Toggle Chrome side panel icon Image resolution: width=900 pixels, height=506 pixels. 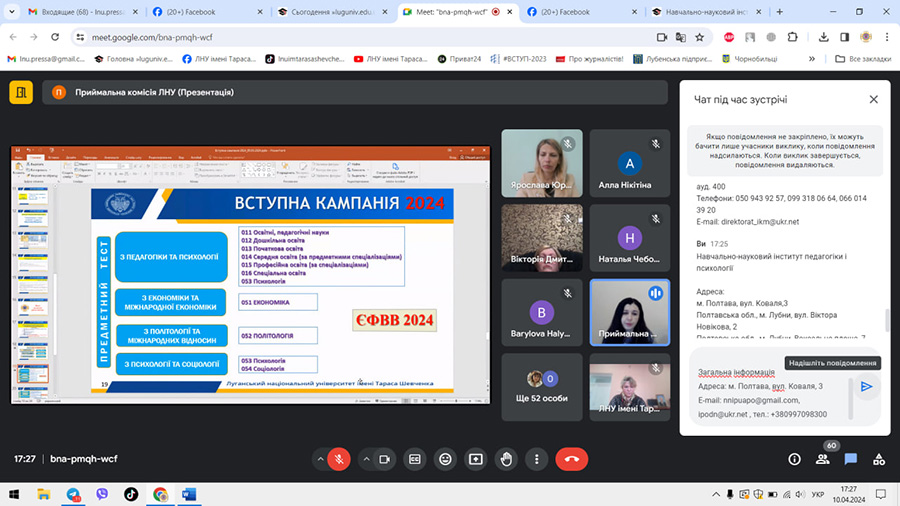844,37
